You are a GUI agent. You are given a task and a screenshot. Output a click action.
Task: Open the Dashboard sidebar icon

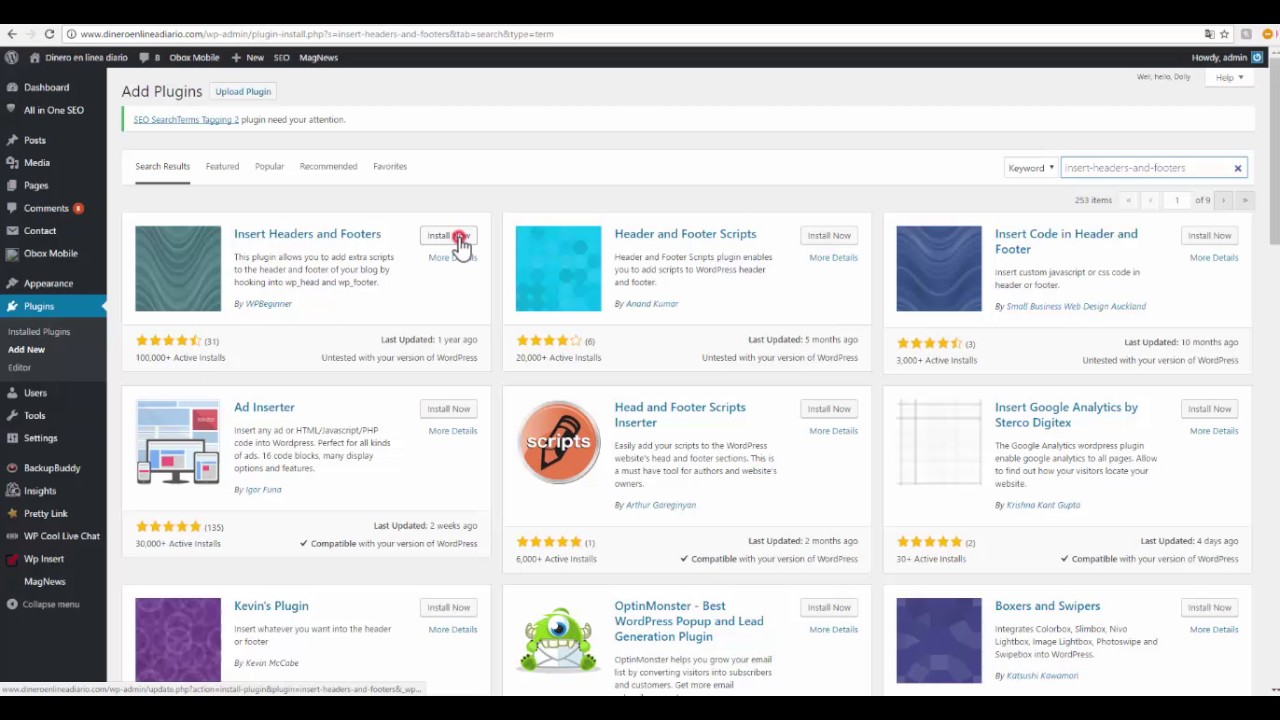(x=12, y=87)
